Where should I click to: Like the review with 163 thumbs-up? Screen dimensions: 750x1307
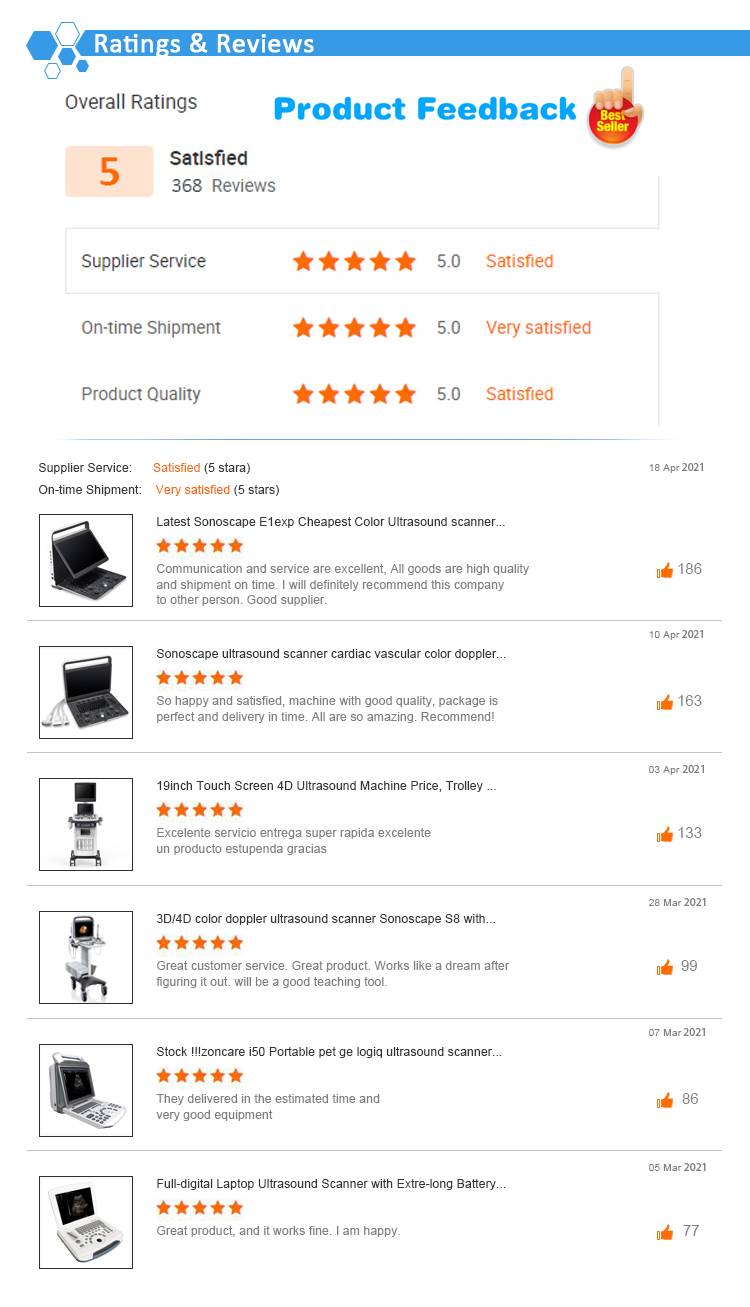(665, 702)
